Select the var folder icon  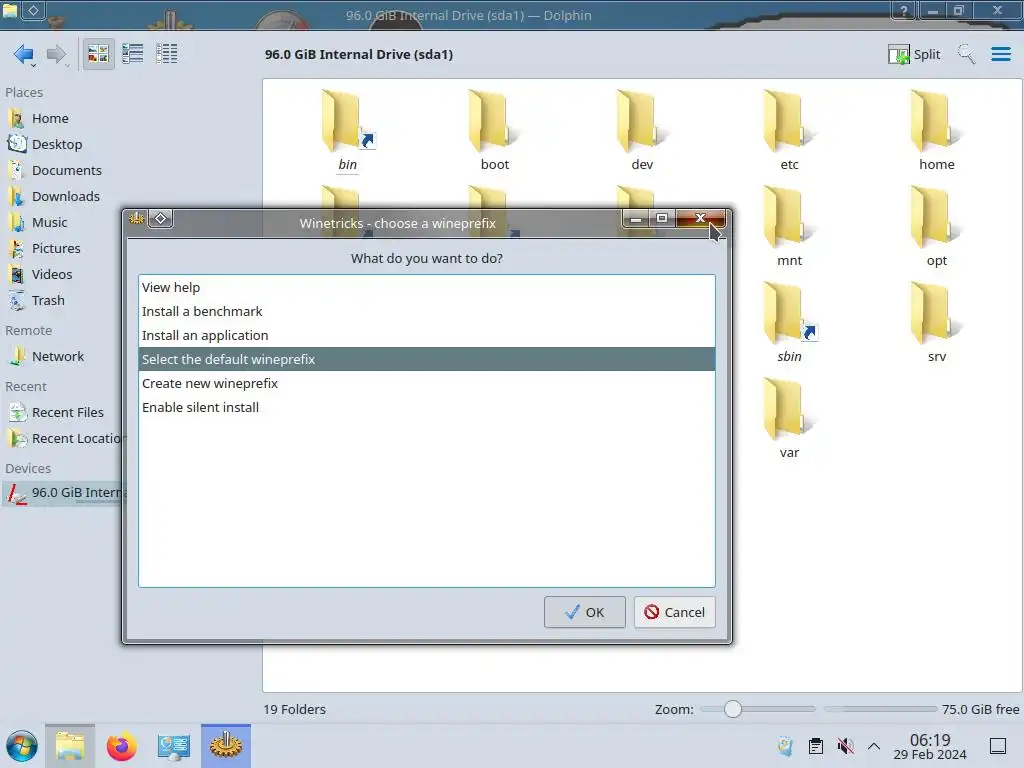pos(789,410)
